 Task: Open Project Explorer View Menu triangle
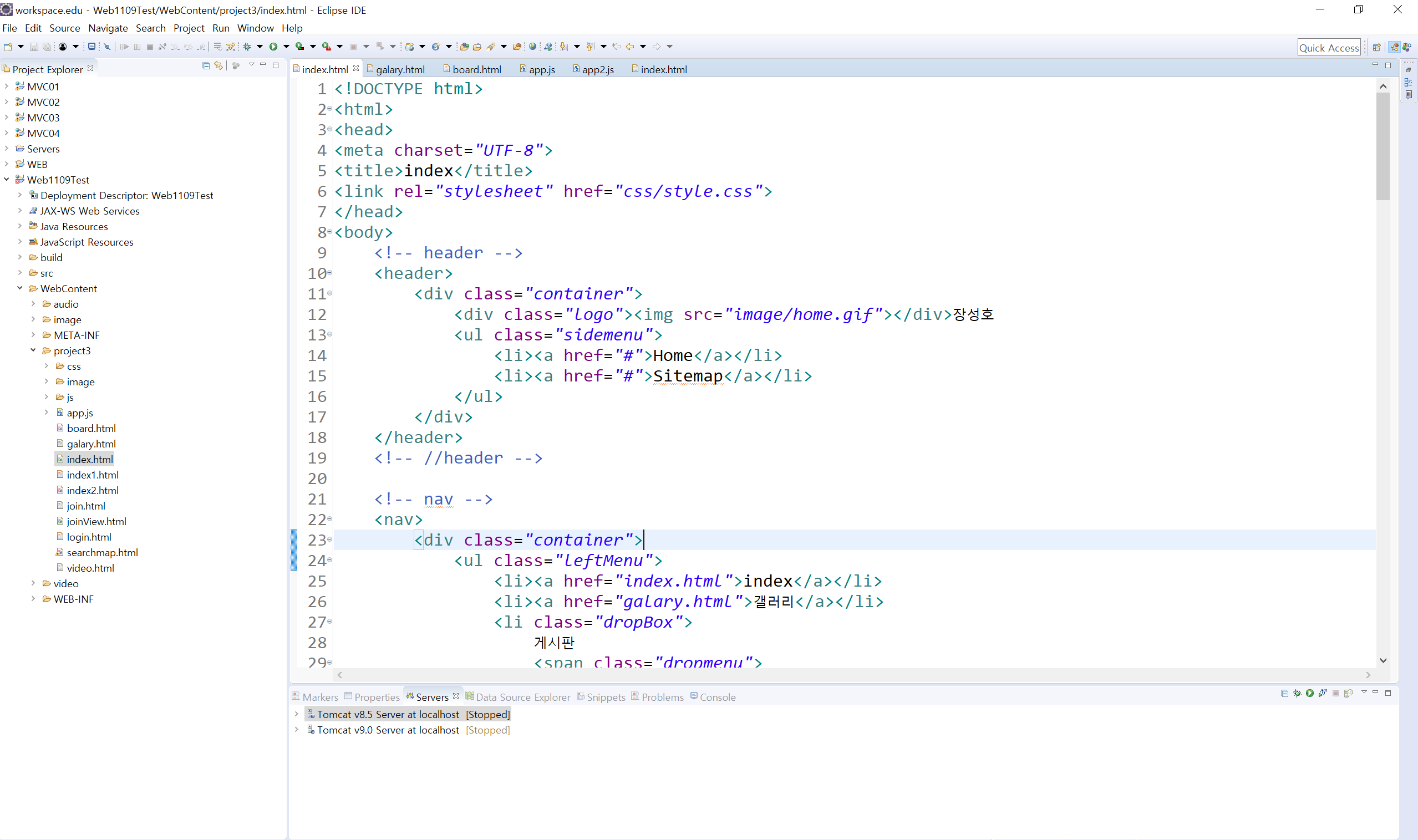click(x=252, y=64)
